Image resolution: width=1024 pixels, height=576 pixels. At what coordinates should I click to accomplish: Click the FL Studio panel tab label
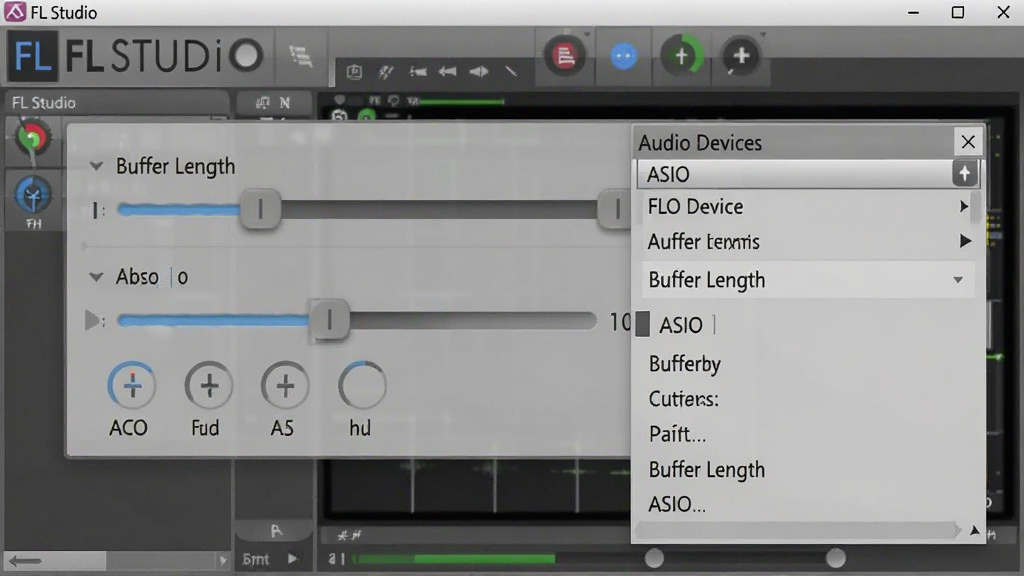(44, 103)
